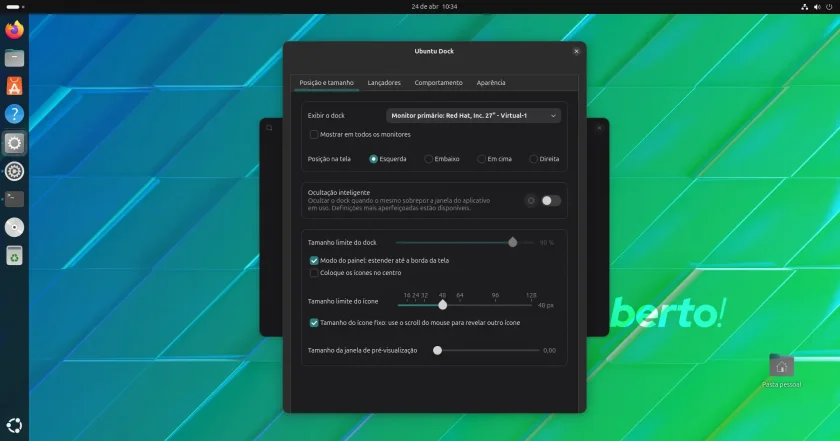Click the 64 mark on icon size scale
Screen dimensions: 840x441
pos(460,295)
